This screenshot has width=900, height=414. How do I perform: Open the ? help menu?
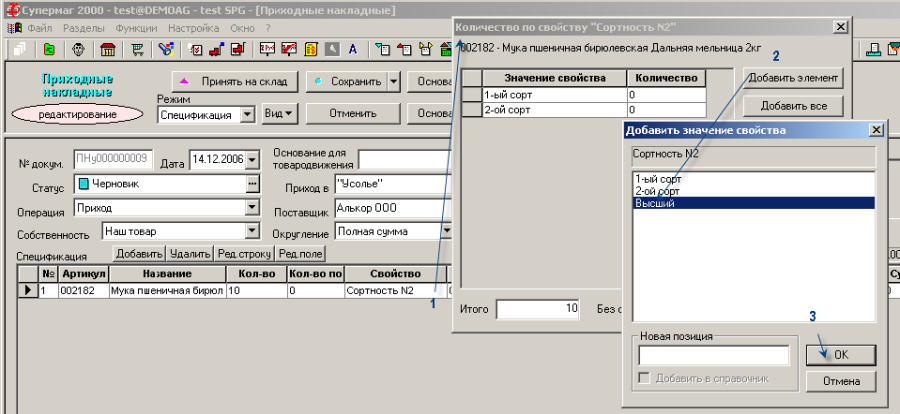(x=268, y=28)
